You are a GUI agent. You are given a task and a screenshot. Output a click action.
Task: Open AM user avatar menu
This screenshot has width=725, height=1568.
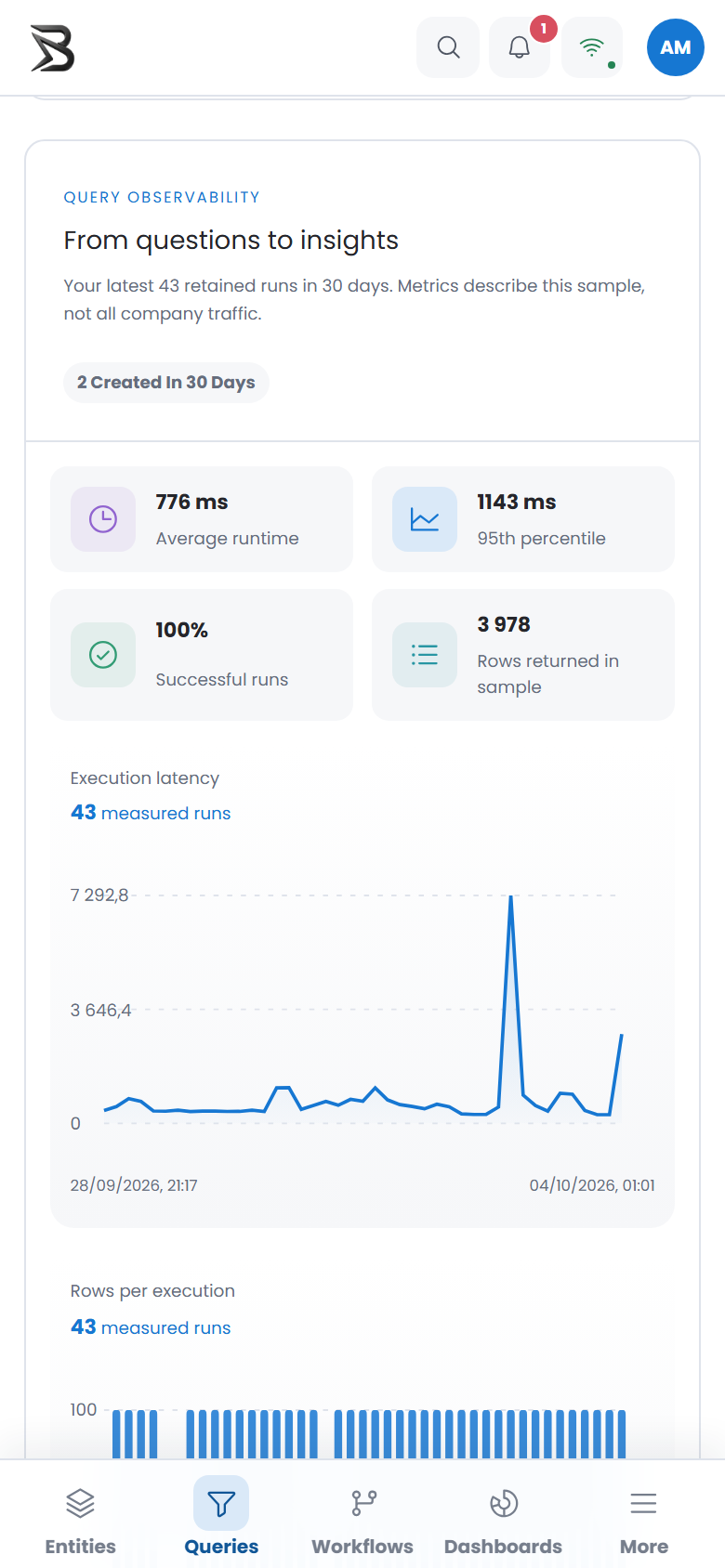coord(676,47)
